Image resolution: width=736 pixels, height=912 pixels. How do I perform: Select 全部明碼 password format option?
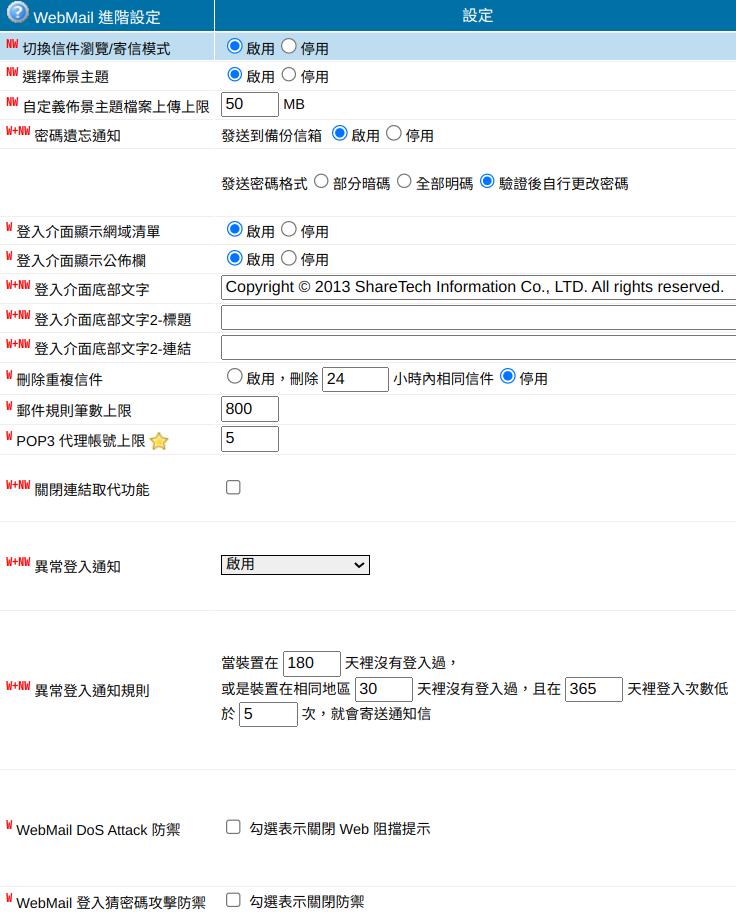click(x=404, y=182)
